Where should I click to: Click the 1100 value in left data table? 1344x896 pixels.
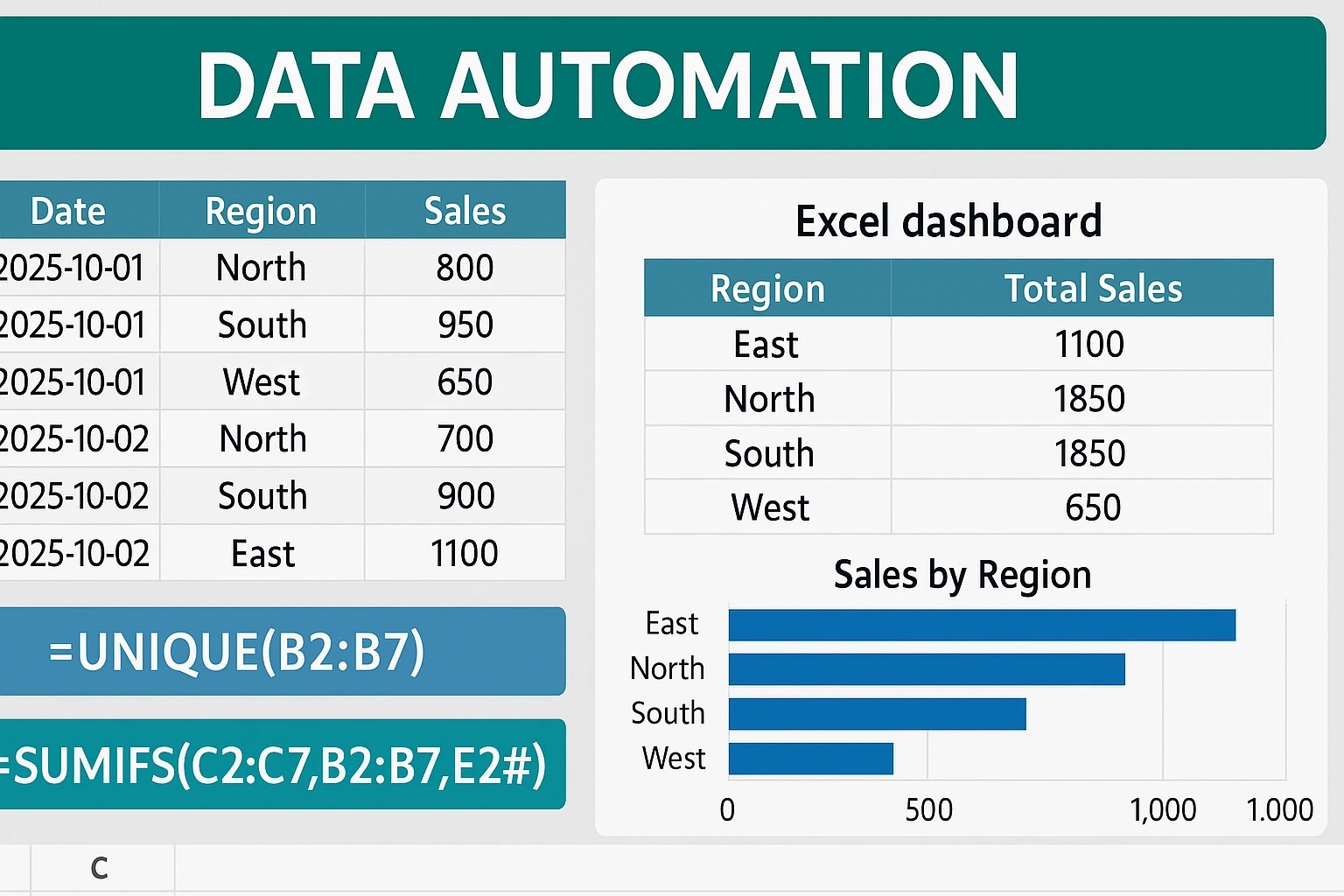pyautogui.click(x=465, y=553)
